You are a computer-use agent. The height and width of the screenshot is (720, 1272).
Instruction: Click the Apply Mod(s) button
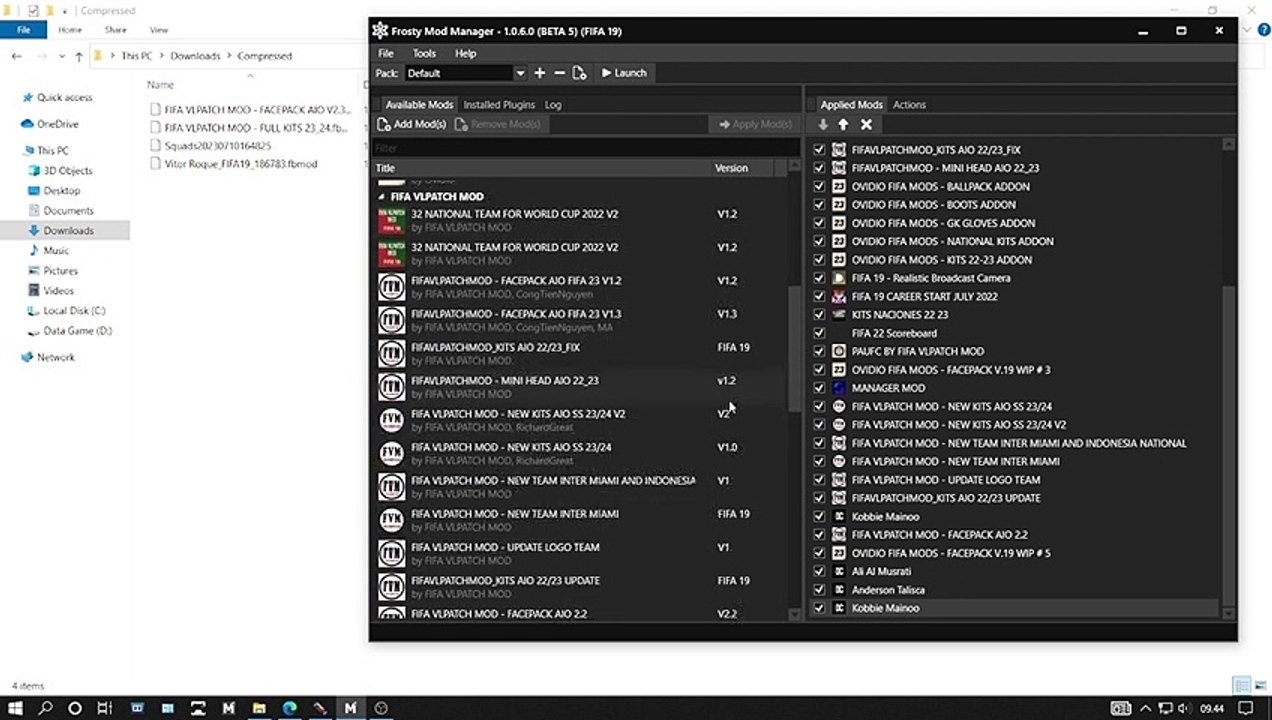tap(754, 124)
